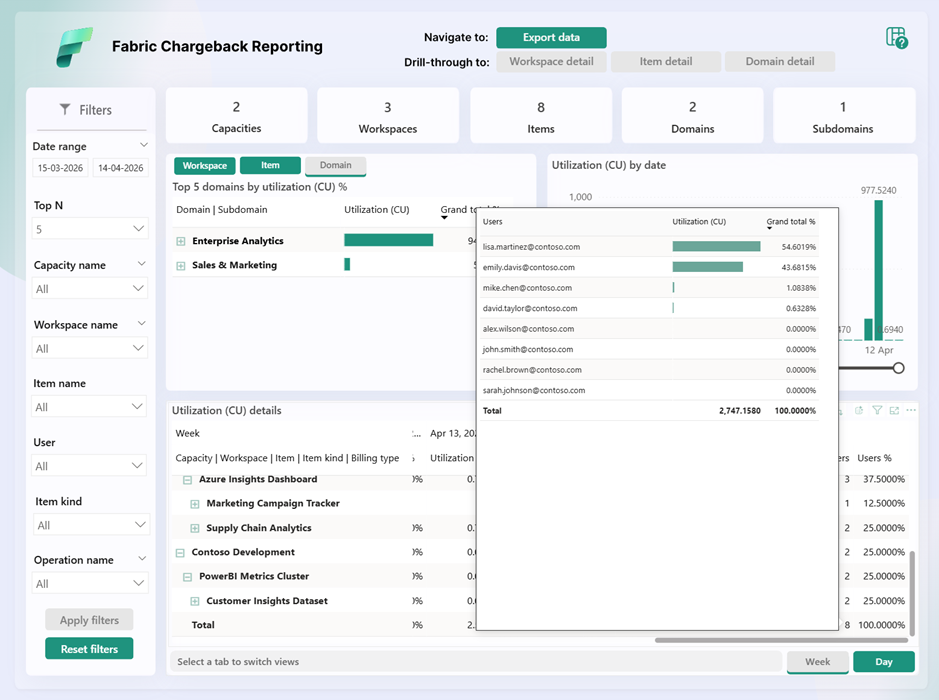Collapse the Contoso Development row
Viewport: 939px width, 700px height.
tap(180, 553)
